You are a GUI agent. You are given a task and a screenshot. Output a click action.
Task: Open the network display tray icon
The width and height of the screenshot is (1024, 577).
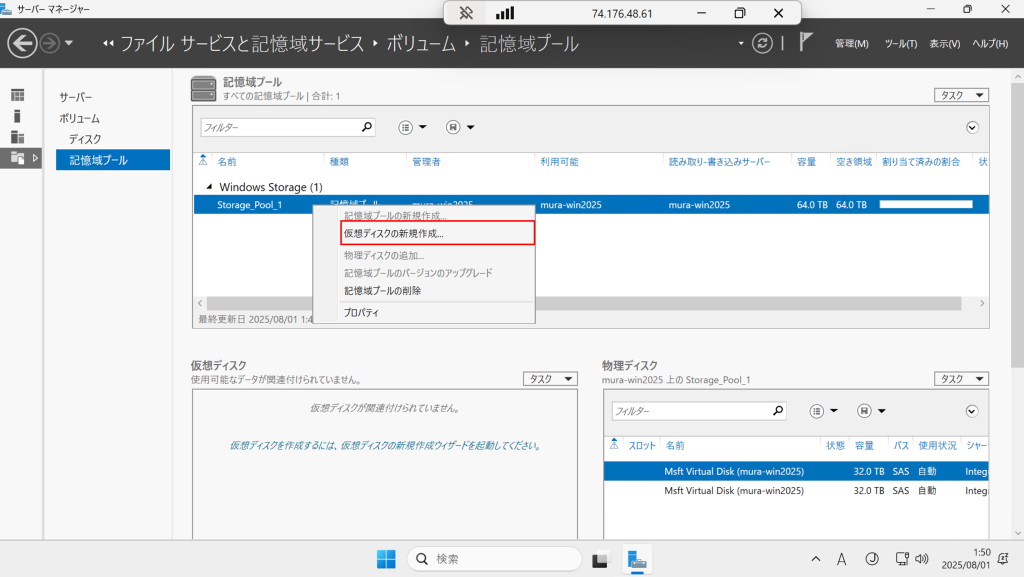(902, 559)
